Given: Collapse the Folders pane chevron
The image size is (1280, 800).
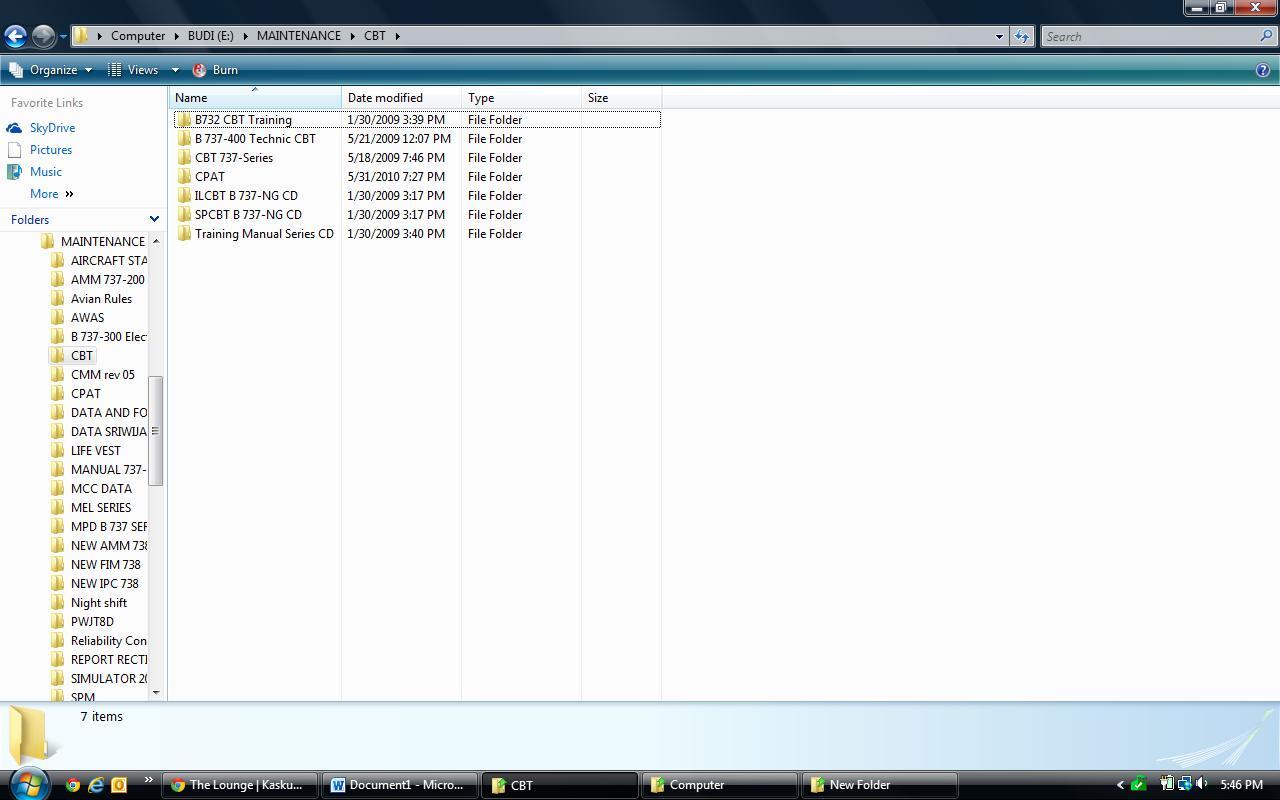Looking at the screenshot, I should point(154,219).
